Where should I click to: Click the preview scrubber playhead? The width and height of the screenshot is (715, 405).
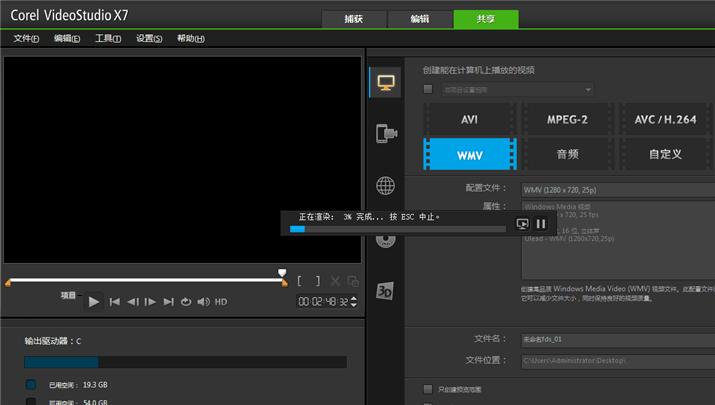282,273
